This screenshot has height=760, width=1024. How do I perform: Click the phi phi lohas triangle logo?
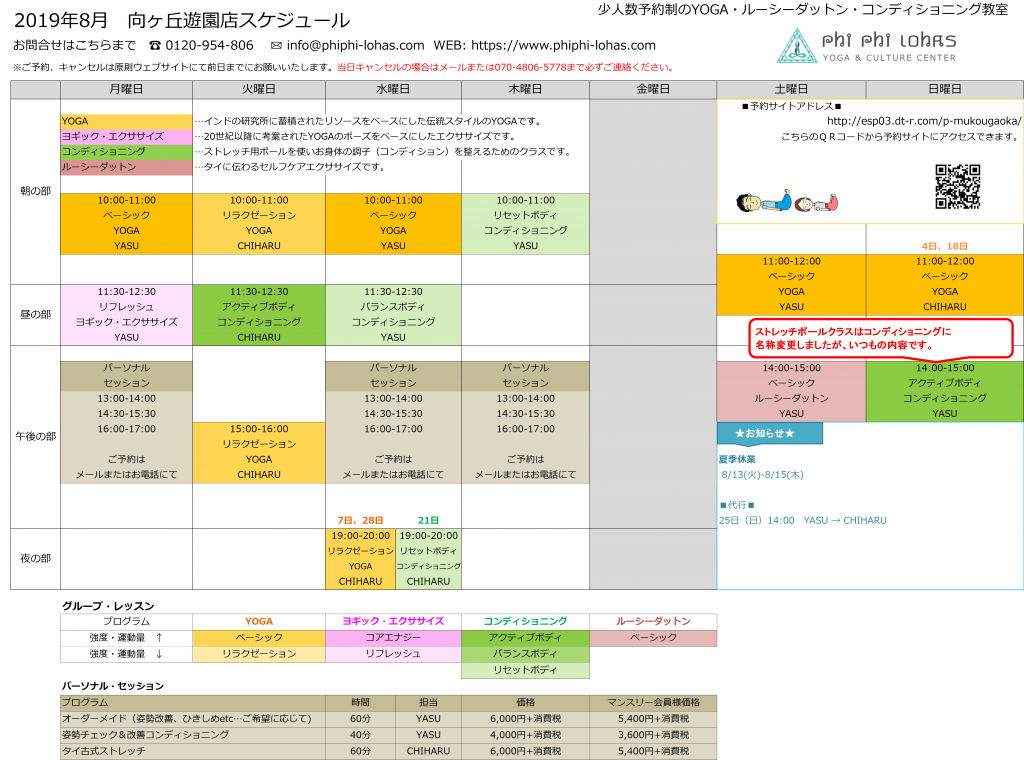tap(797, 46)
